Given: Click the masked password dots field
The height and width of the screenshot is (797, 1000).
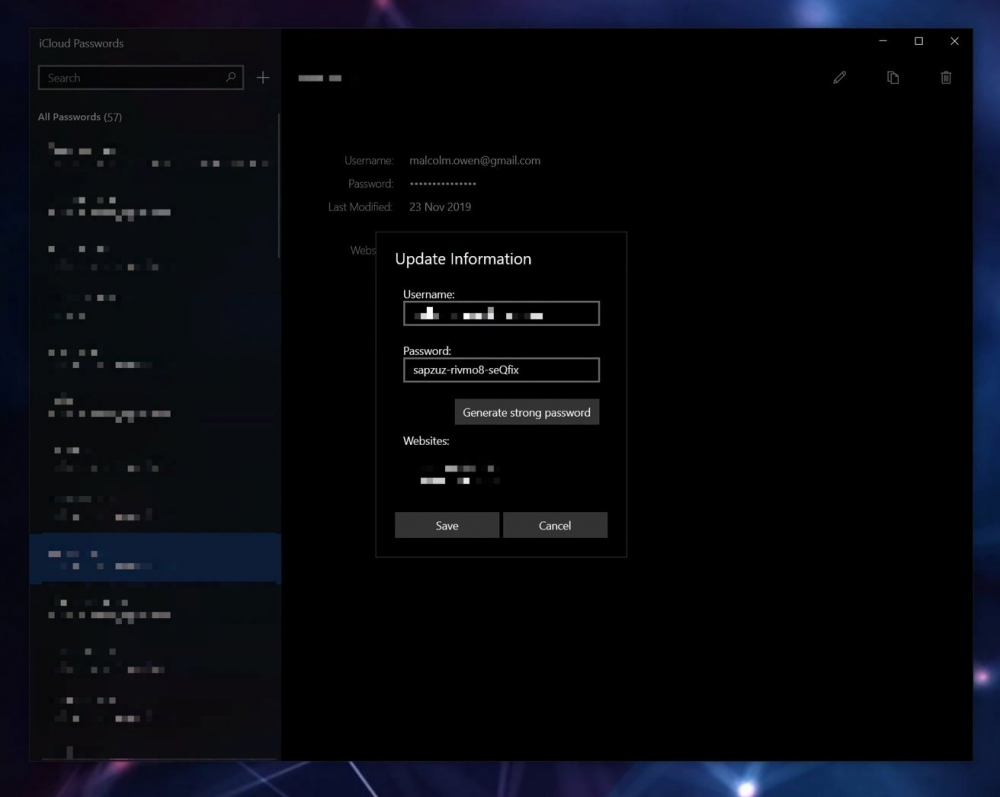Looking at the screenshot, I should tap(443, 183).
